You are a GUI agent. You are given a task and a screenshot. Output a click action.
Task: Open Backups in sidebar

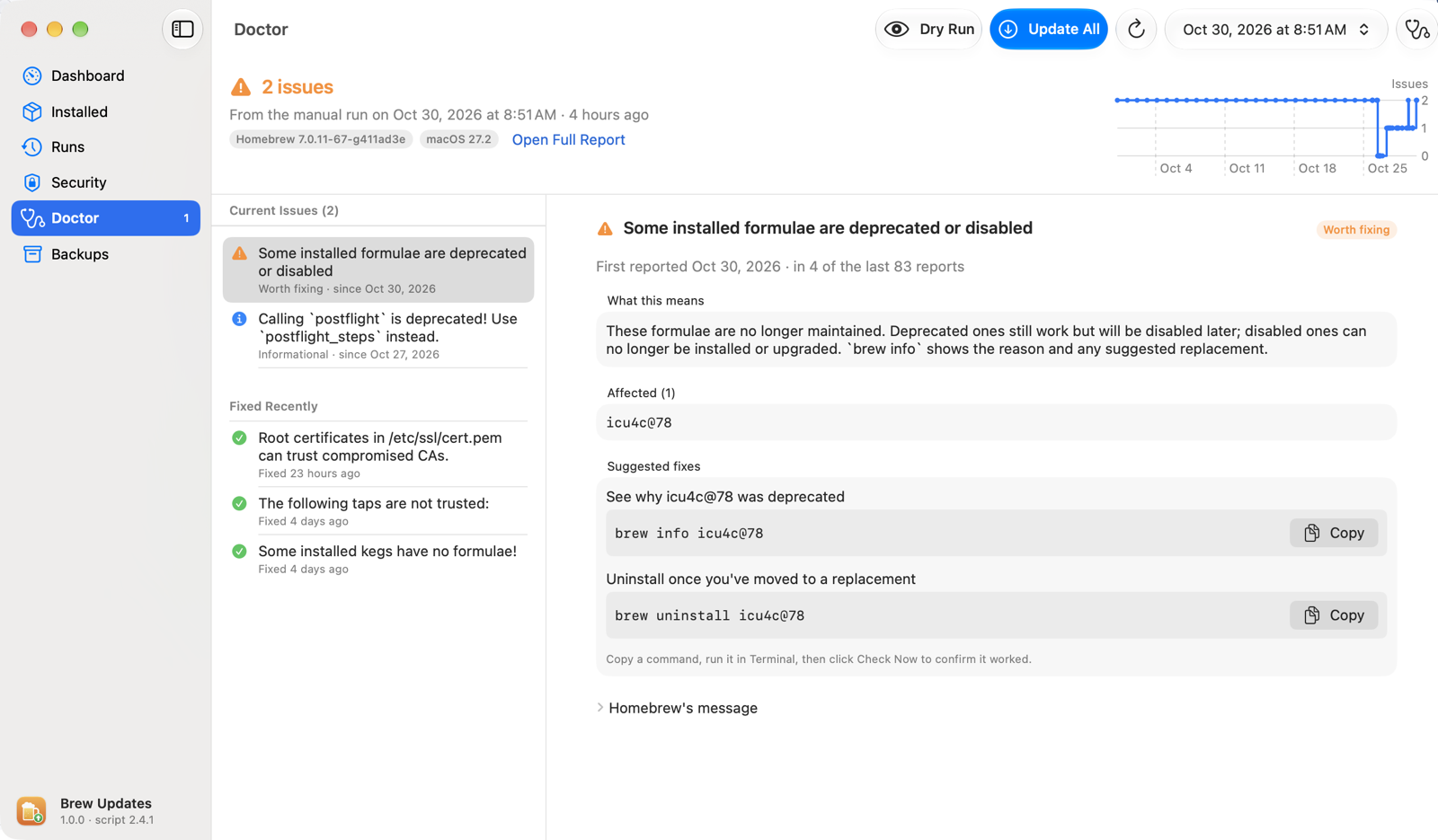[x=105, y=254]
